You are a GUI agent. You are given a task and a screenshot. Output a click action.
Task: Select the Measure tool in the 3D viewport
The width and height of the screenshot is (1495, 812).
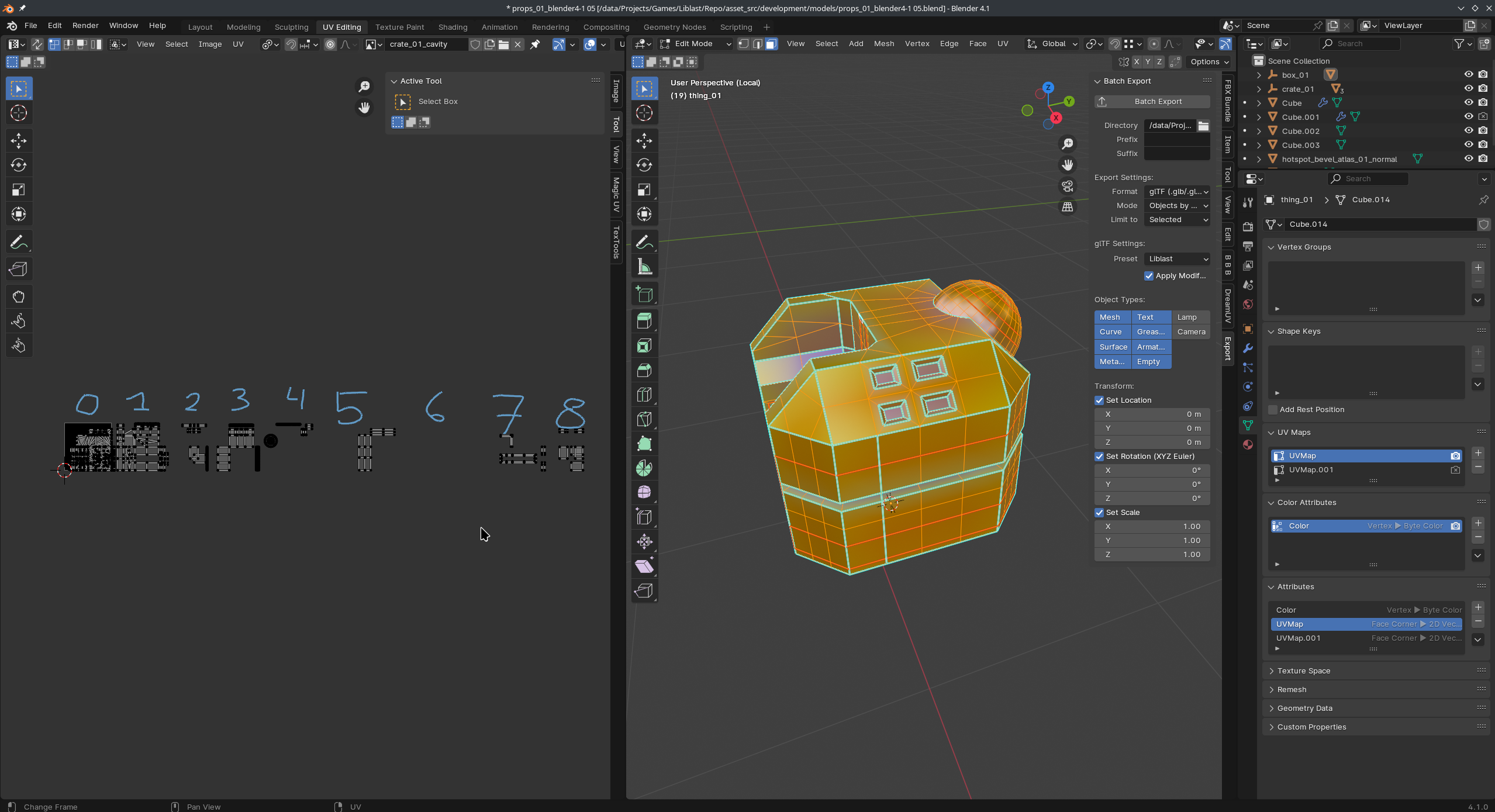(x=644, y=267)
